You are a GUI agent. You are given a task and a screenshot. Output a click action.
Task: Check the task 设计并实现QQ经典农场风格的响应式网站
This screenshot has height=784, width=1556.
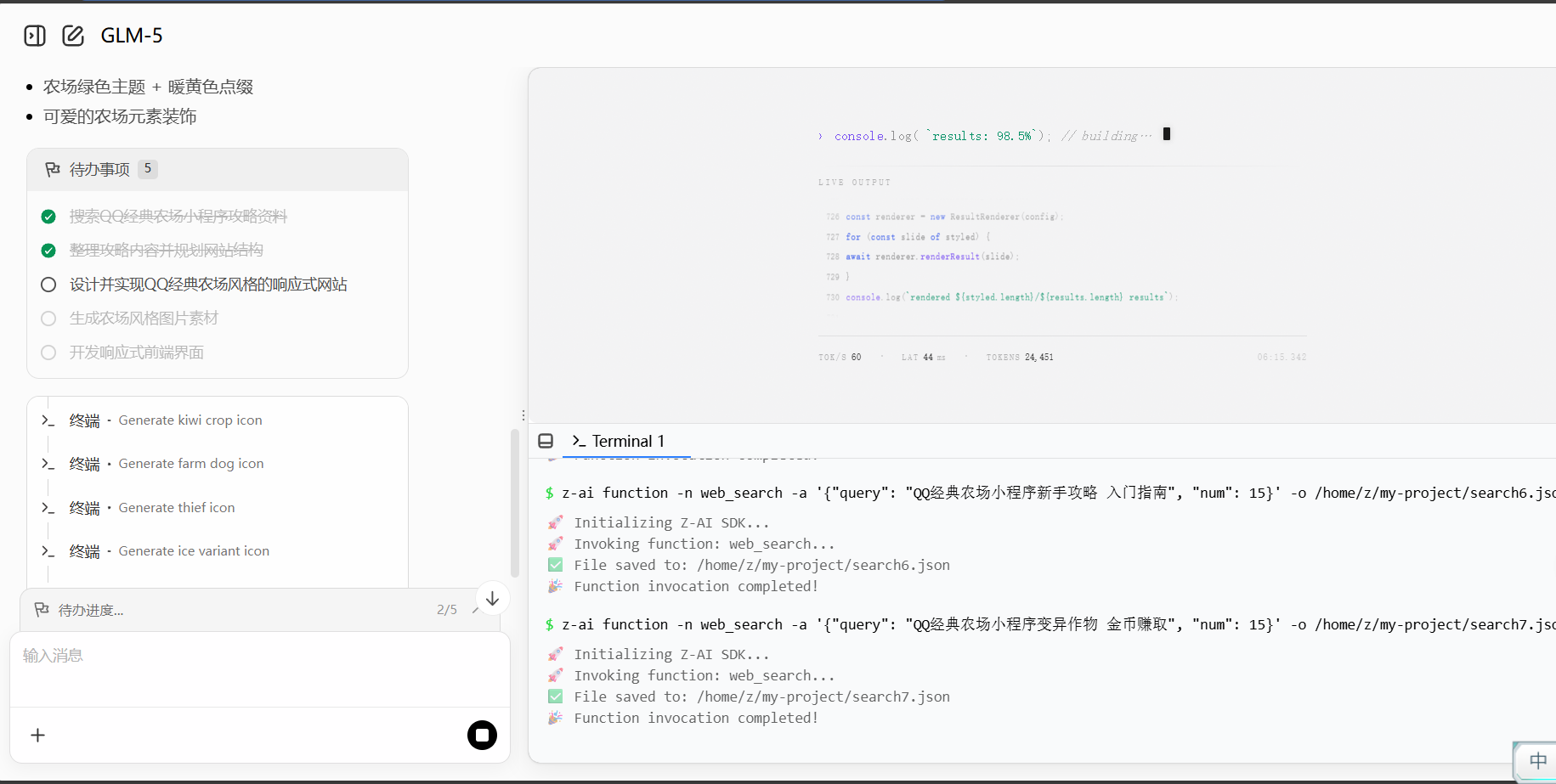(48, 285)
